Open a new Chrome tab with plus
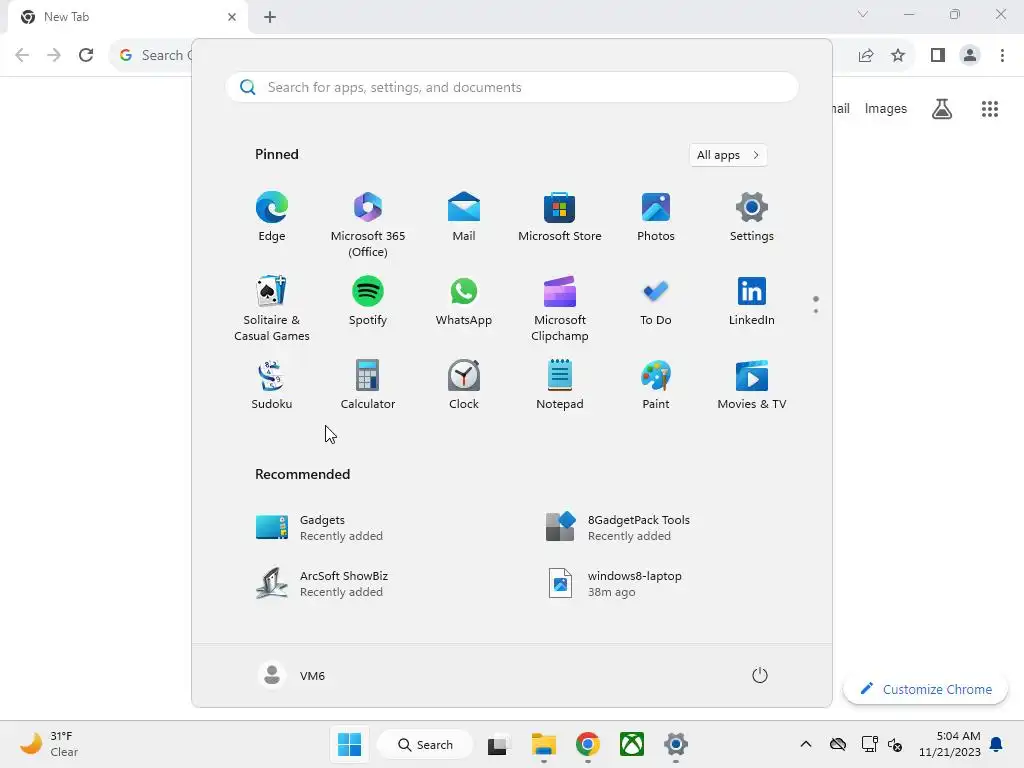1024x768 pixels. (270, 17)
